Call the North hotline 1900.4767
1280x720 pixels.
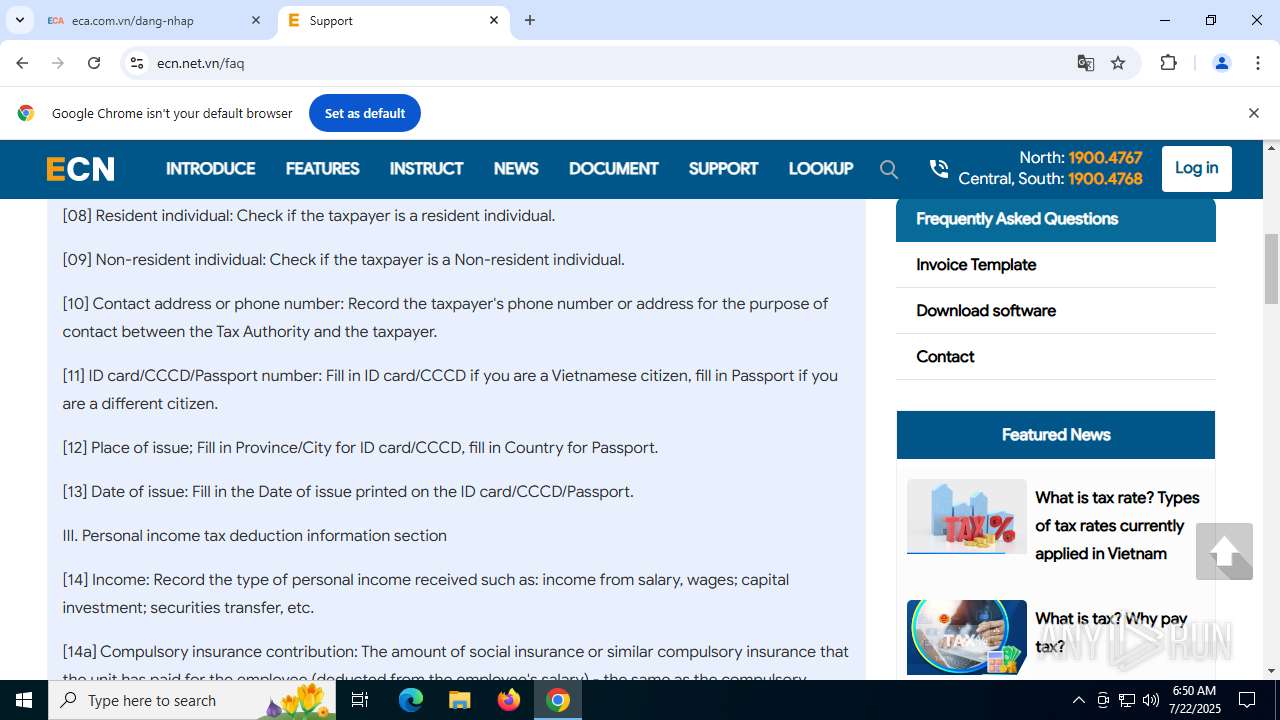coord(1105,158)
